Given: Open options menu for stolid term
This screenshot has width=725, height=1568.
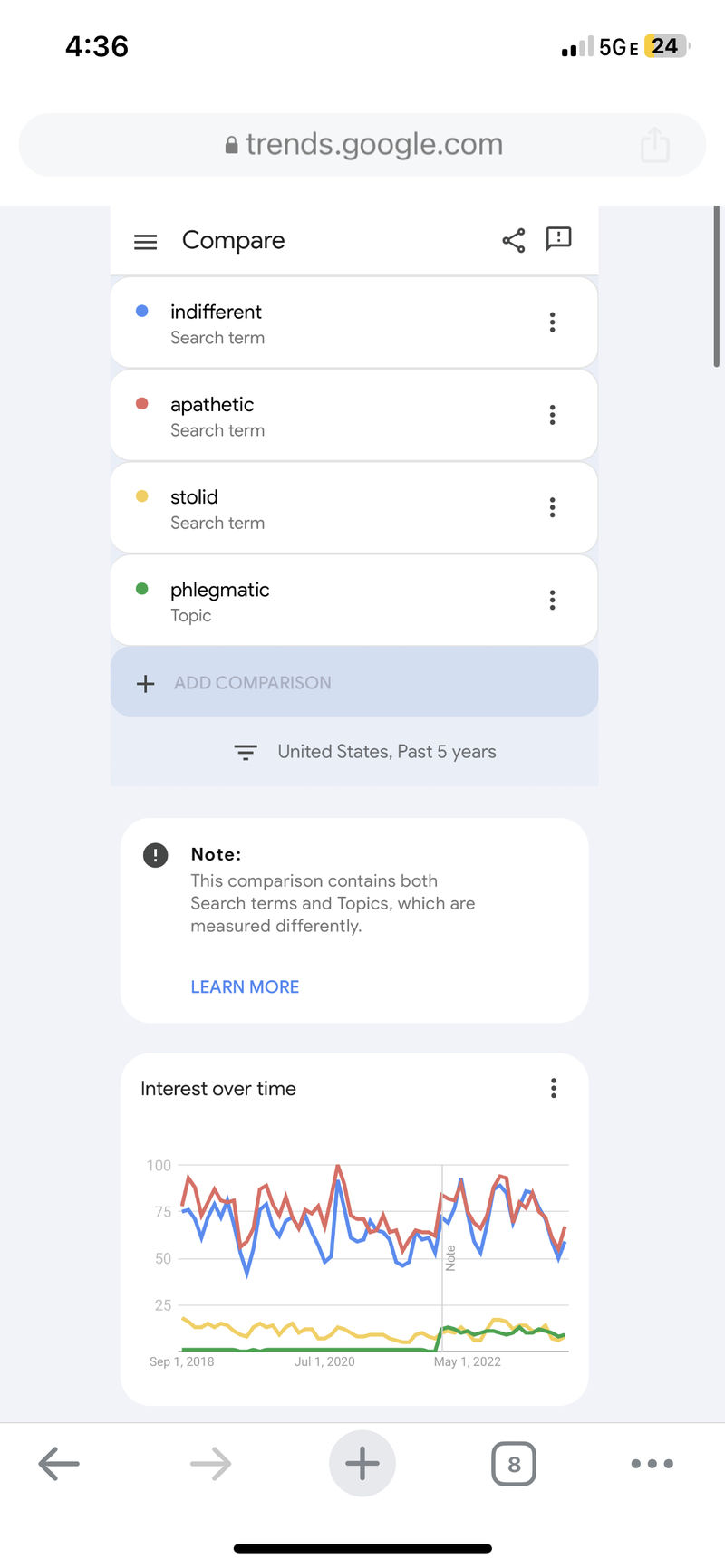Looking at the screenshot, I should click(552, 507).
